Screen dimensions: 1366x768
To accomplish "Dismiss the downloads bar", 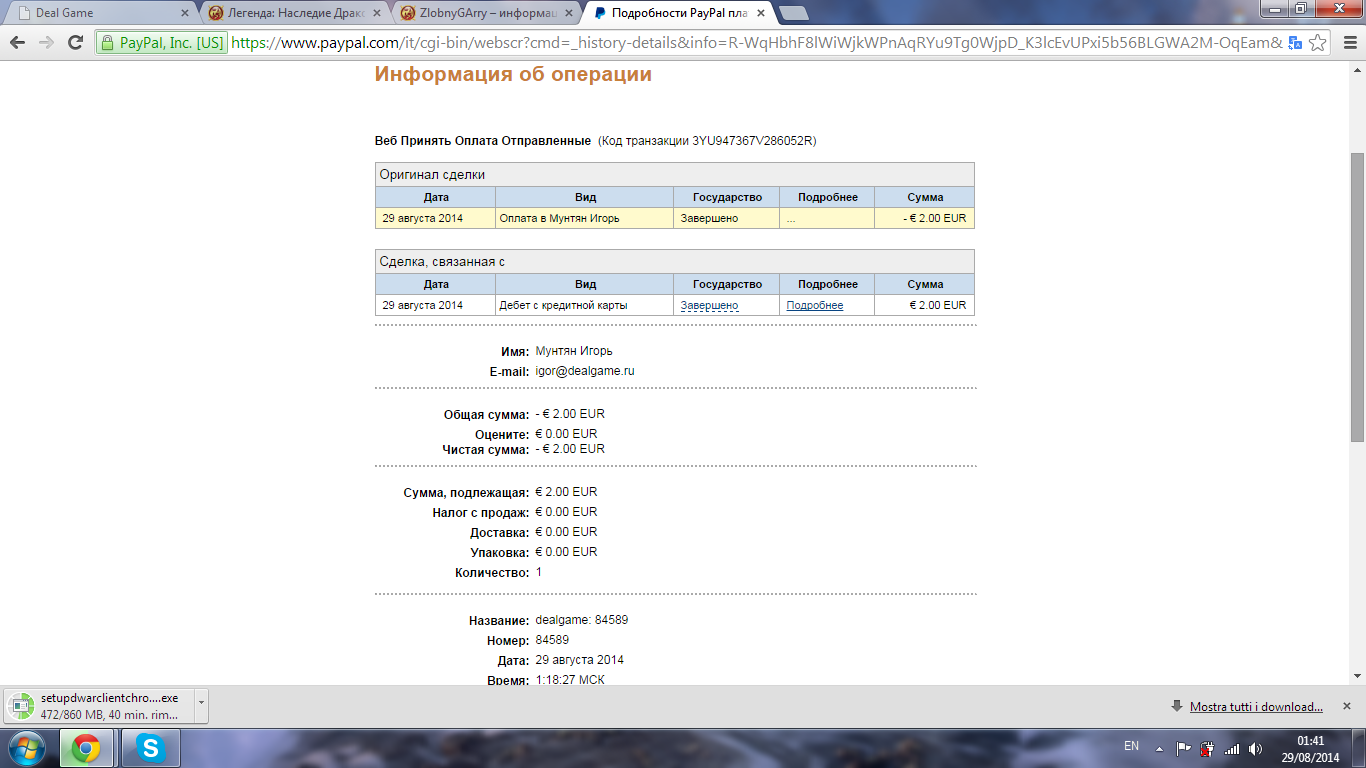I will pyautogui.click(x=1346, y=706).
